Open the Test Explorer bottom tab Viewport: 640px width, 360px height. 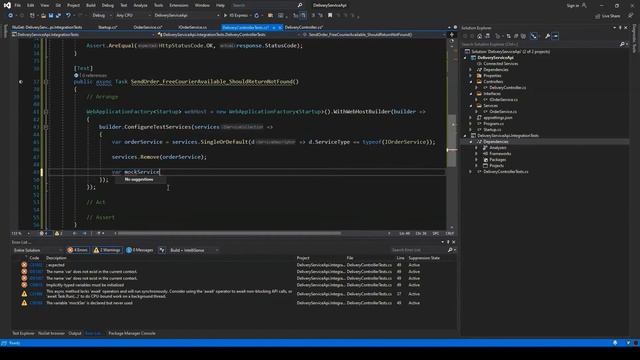[x=23, y=333]
